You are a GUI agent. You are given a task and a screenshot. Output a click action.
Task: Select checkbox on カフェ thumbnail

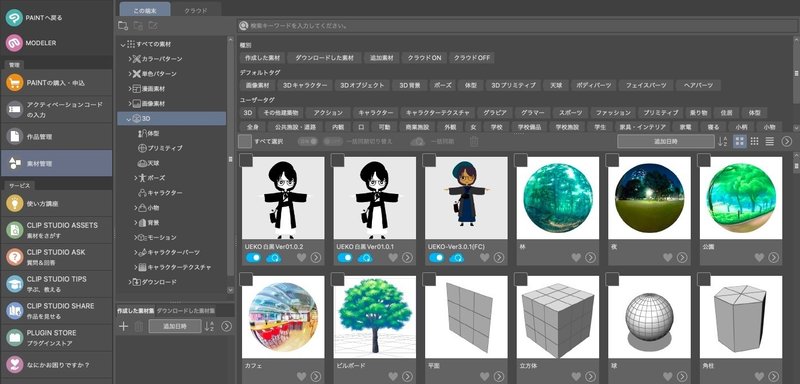246,279
